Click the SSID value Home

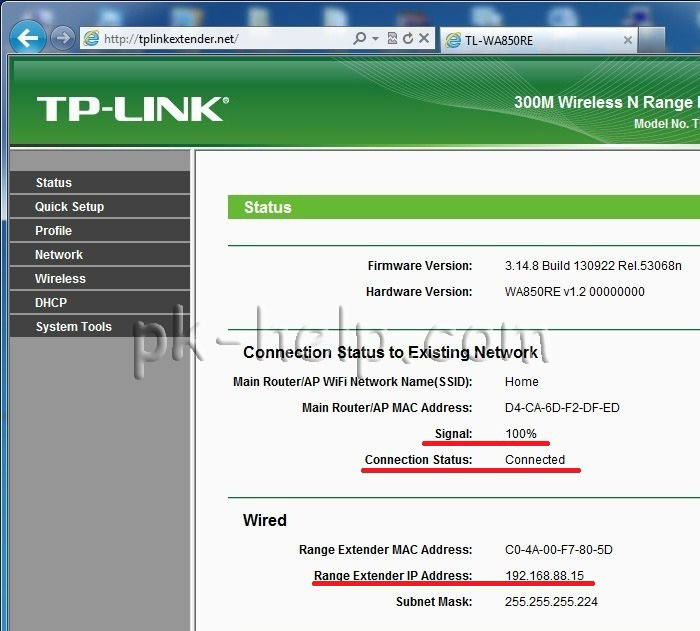tap(521, 382)
